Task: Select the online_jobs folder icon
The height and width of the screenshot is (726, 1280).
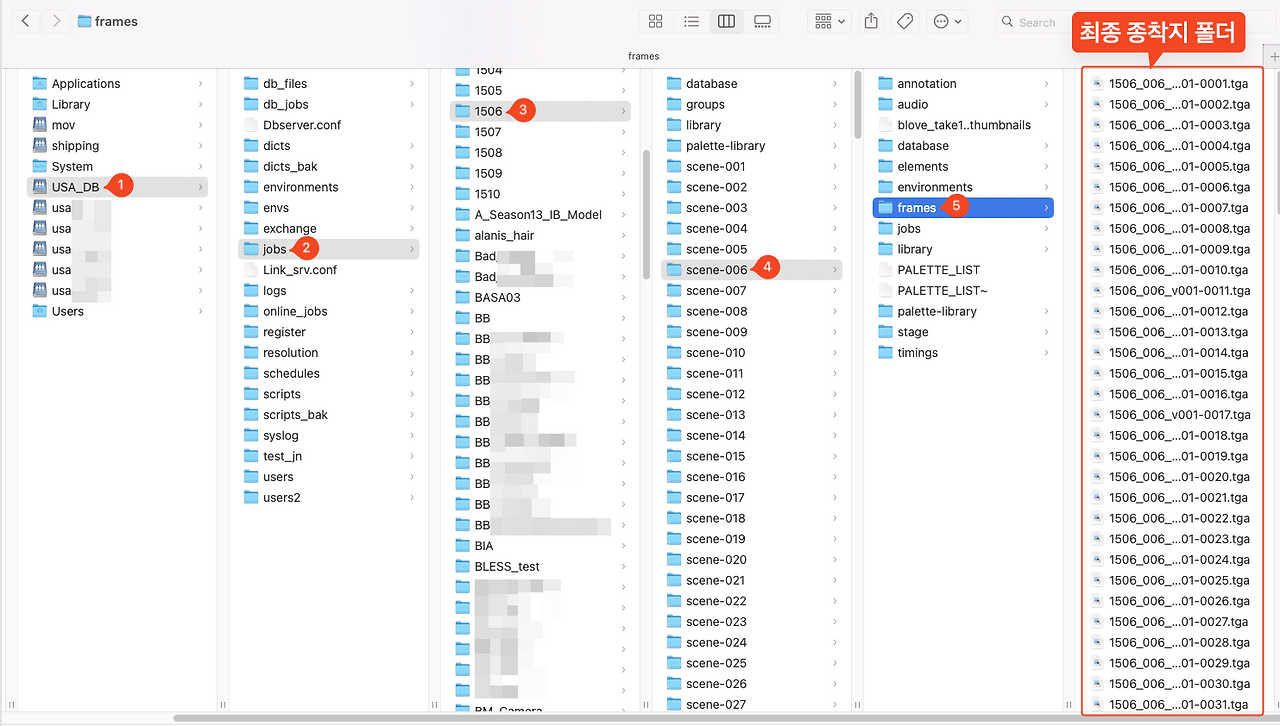Action: [252, 311]
